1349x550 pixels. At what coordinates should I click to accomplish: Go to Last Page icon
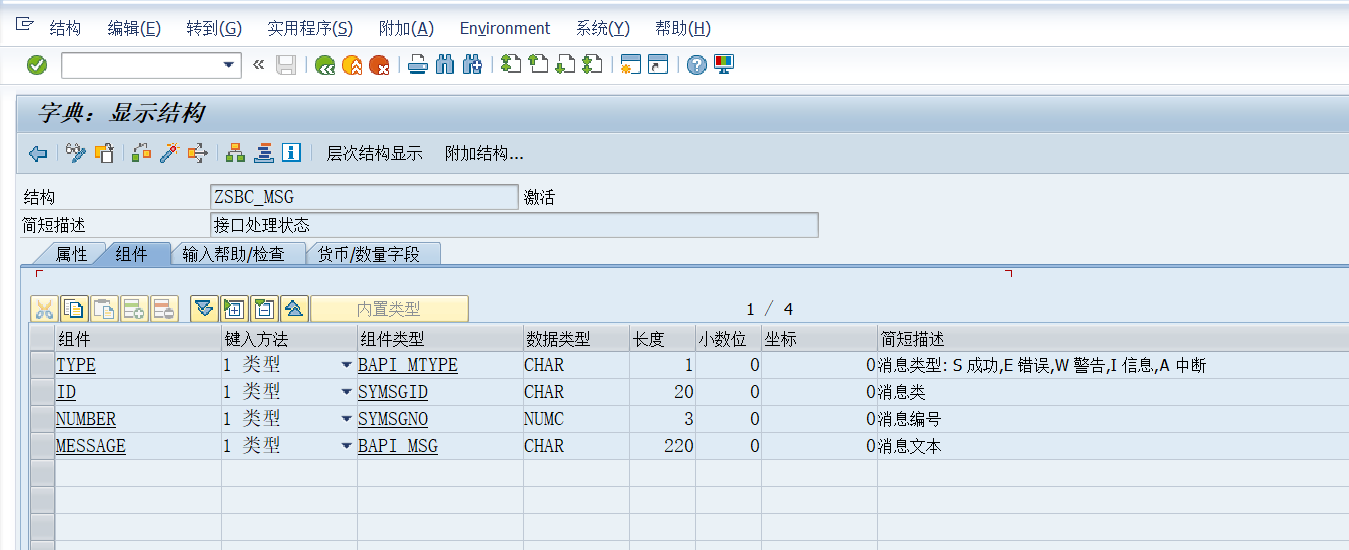tap(592, 65)
